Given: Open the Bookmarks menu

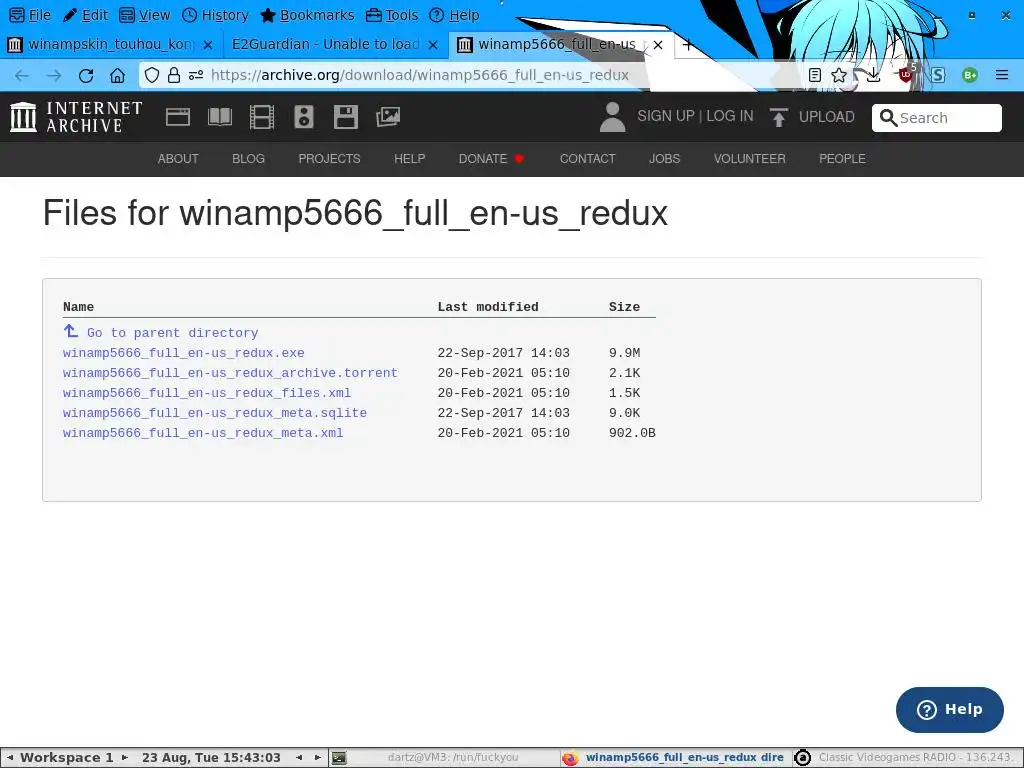Looking at the screenshot, I should [x=307, y=15].
